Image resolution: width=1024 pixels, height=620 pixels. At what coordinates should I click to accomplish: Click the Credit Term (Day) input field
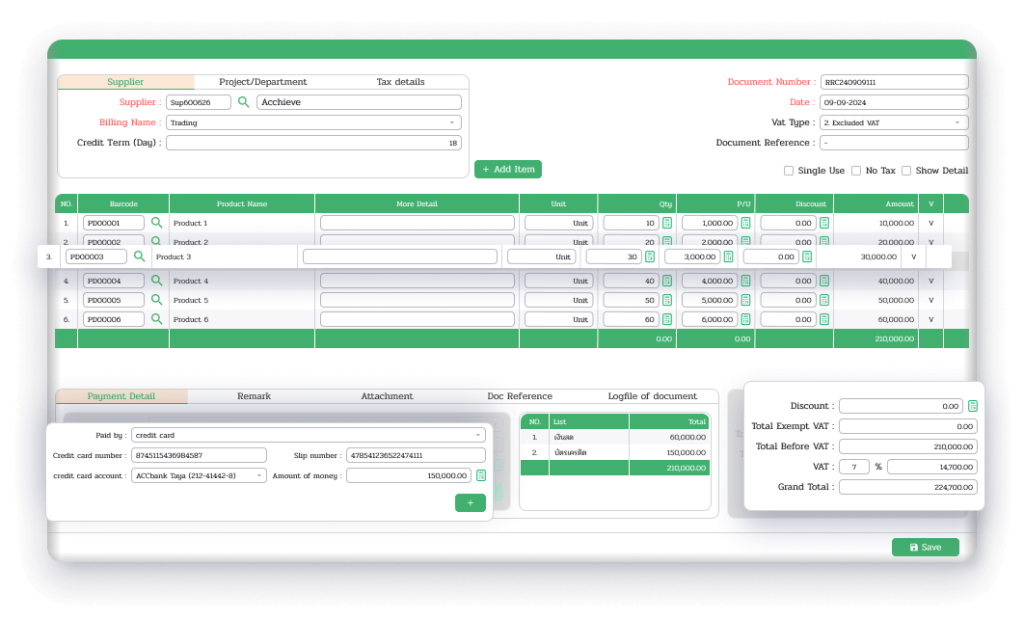click(x=313, y=143)
